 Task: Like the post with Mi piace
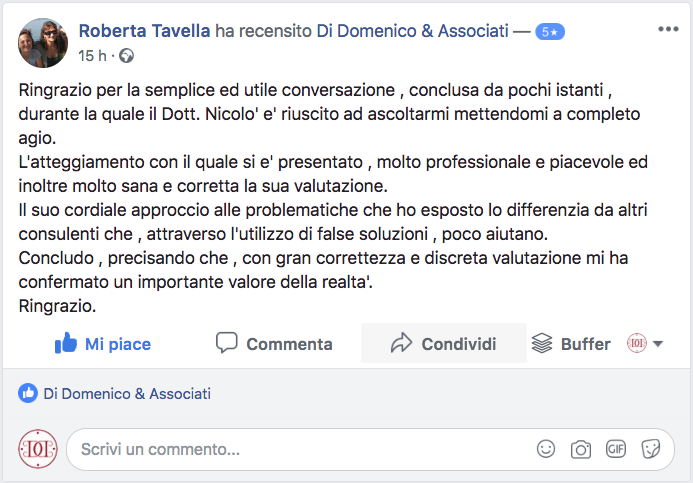click(103, 344)
